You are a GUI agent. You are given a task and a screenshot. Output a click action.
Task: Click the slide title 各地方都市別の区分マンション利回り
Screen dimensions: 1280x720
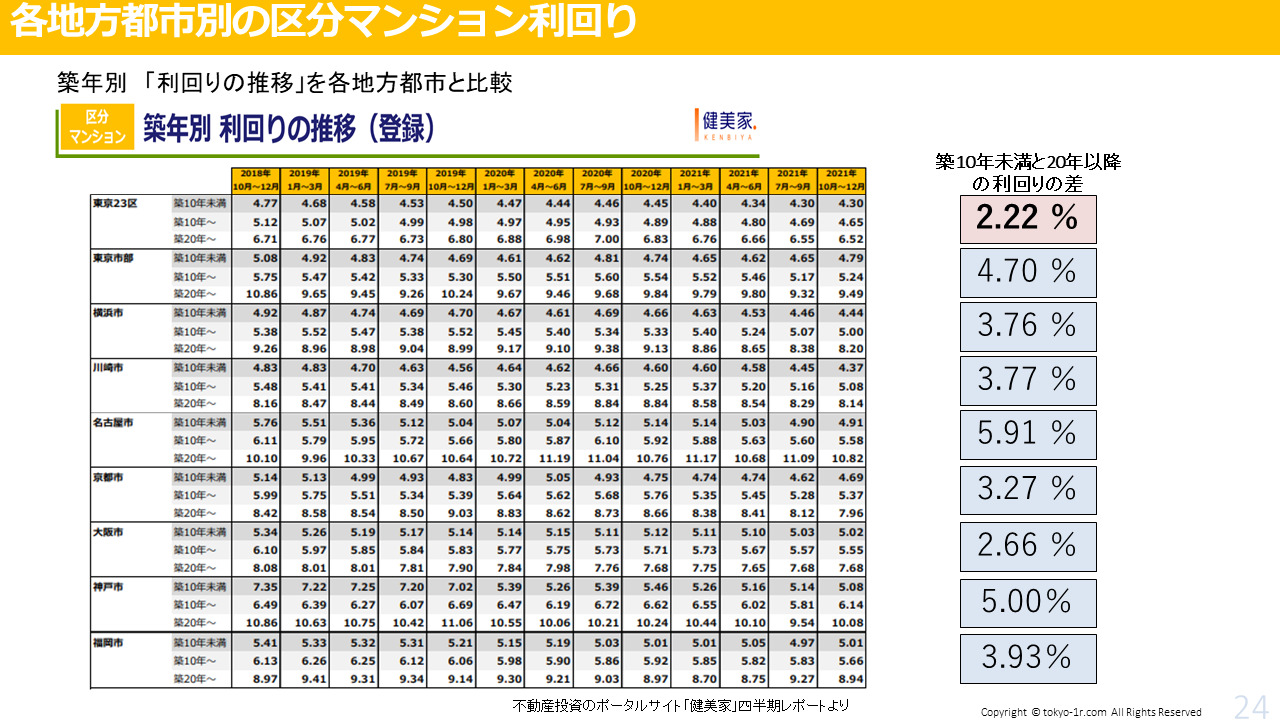click(x=323, y=22)
